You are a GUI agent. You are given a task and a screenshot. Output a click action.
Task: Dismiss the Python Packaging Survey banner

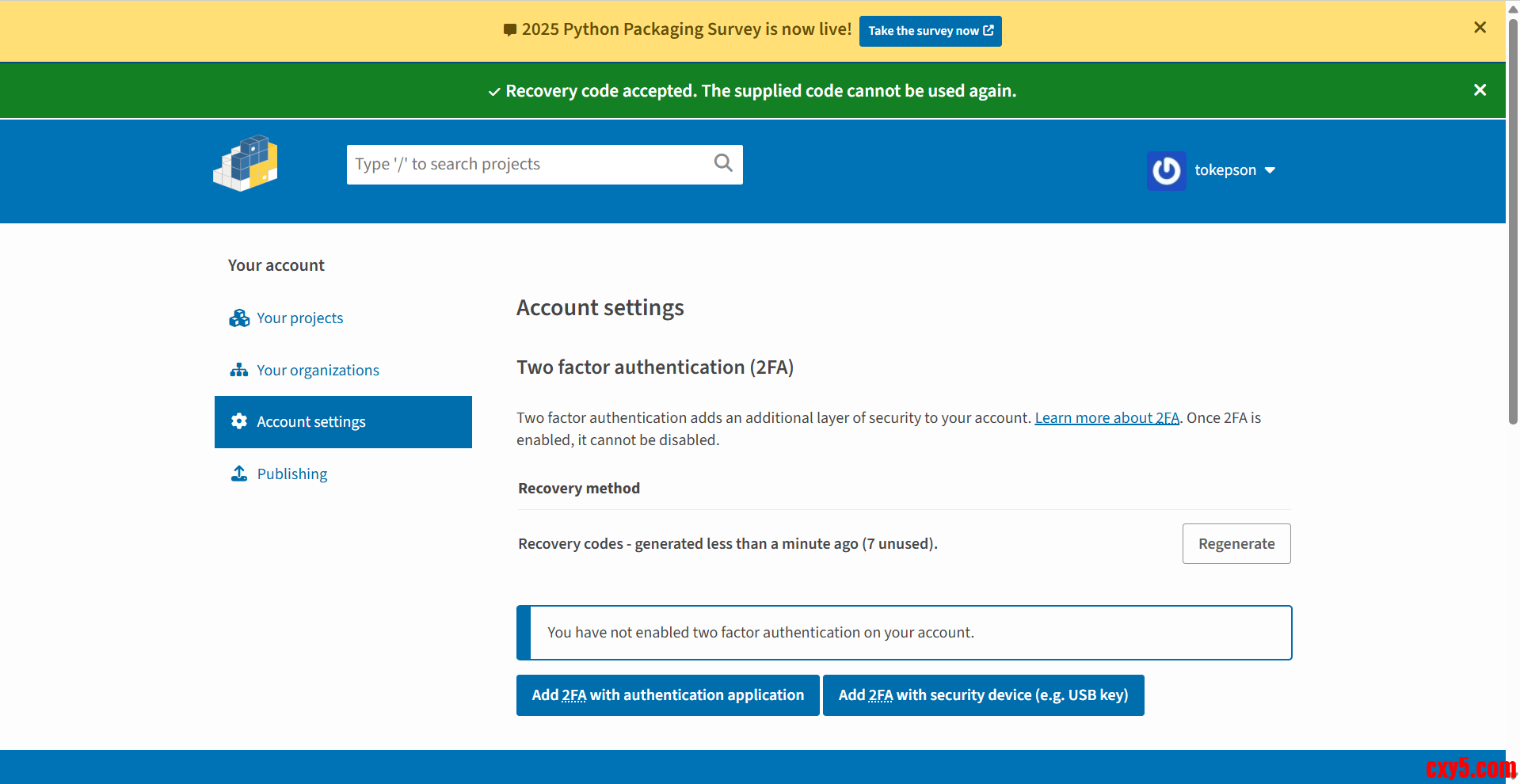click(x=1479, y=28)
